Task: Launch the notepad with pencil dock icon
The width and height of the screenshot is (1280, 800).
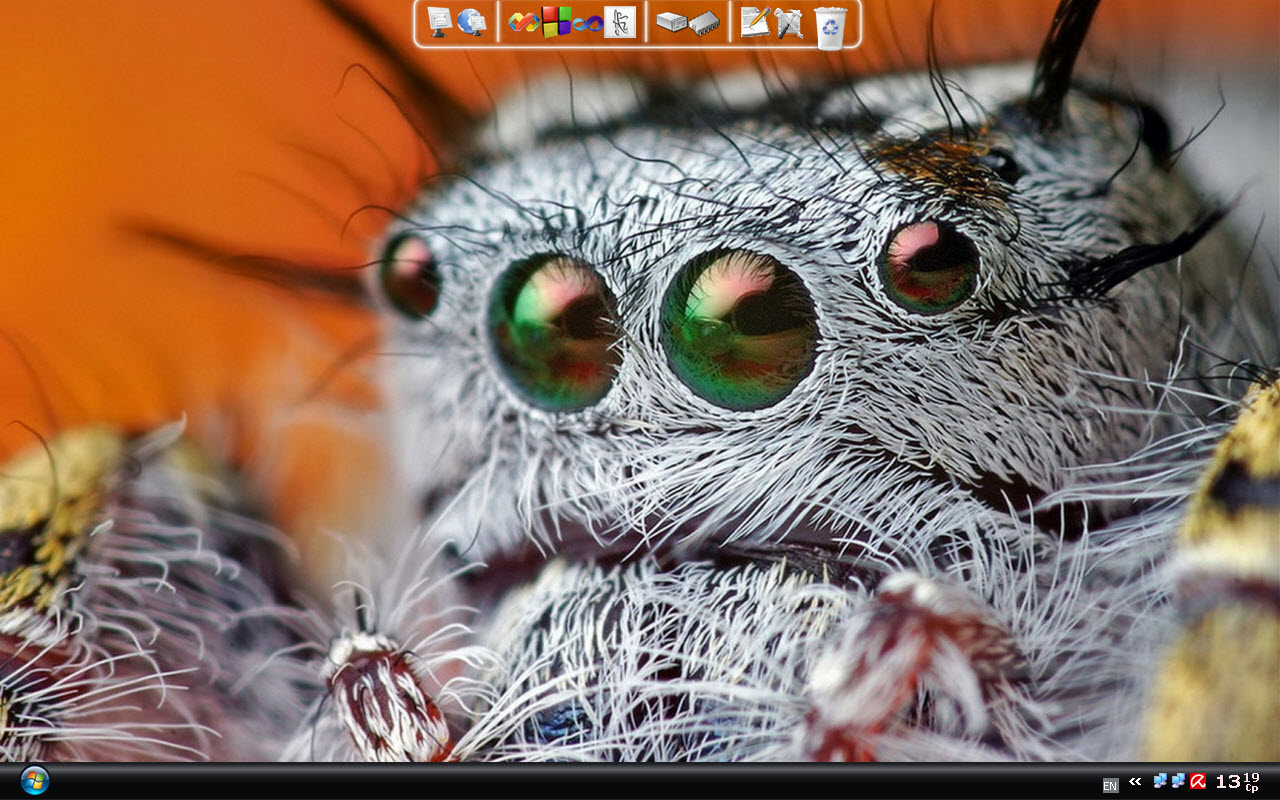Action: click(755, 22)
